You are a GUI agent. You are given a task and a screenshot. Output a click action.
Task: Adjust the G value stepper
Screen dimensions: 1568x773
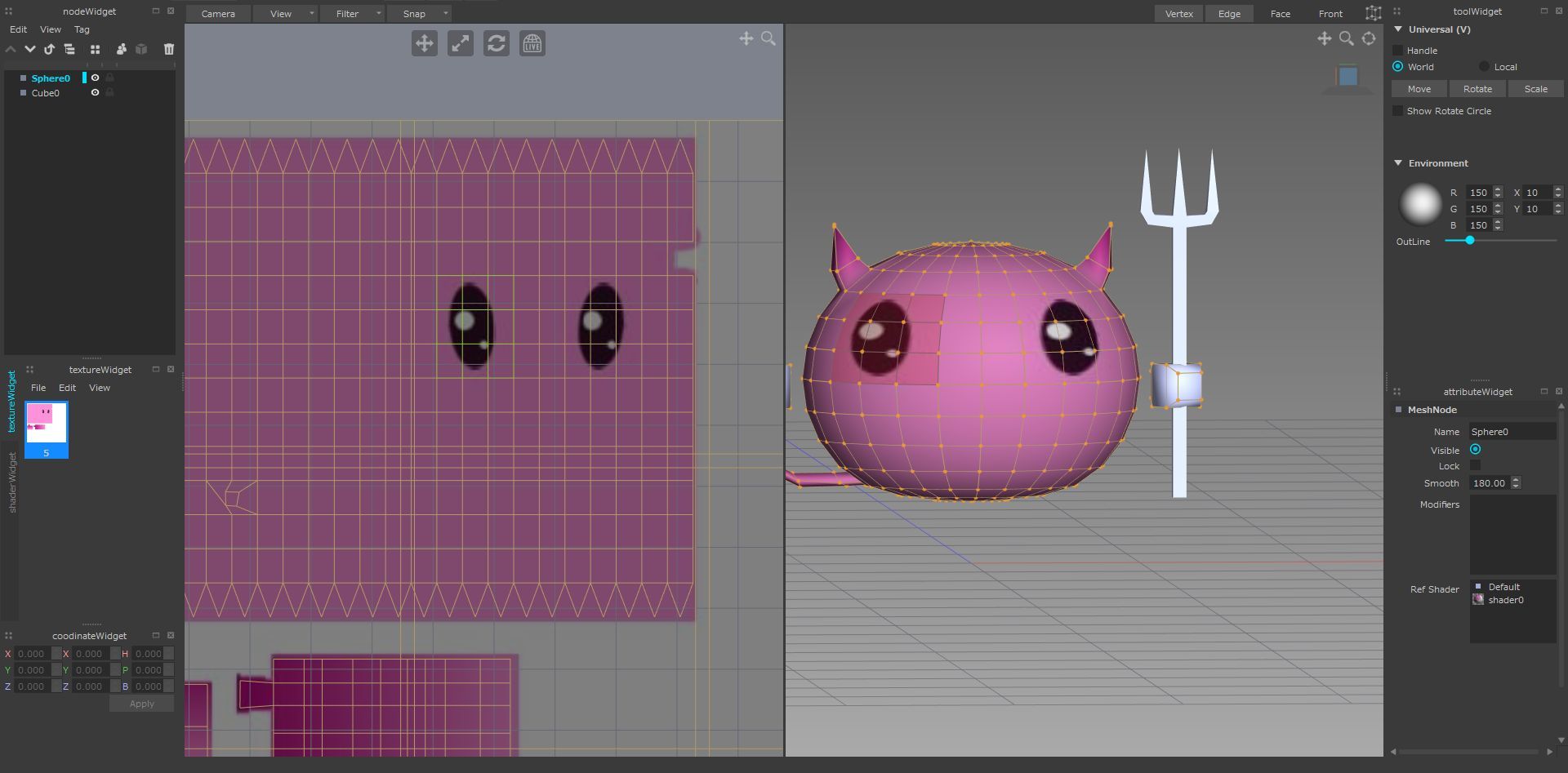point(1498,209)
